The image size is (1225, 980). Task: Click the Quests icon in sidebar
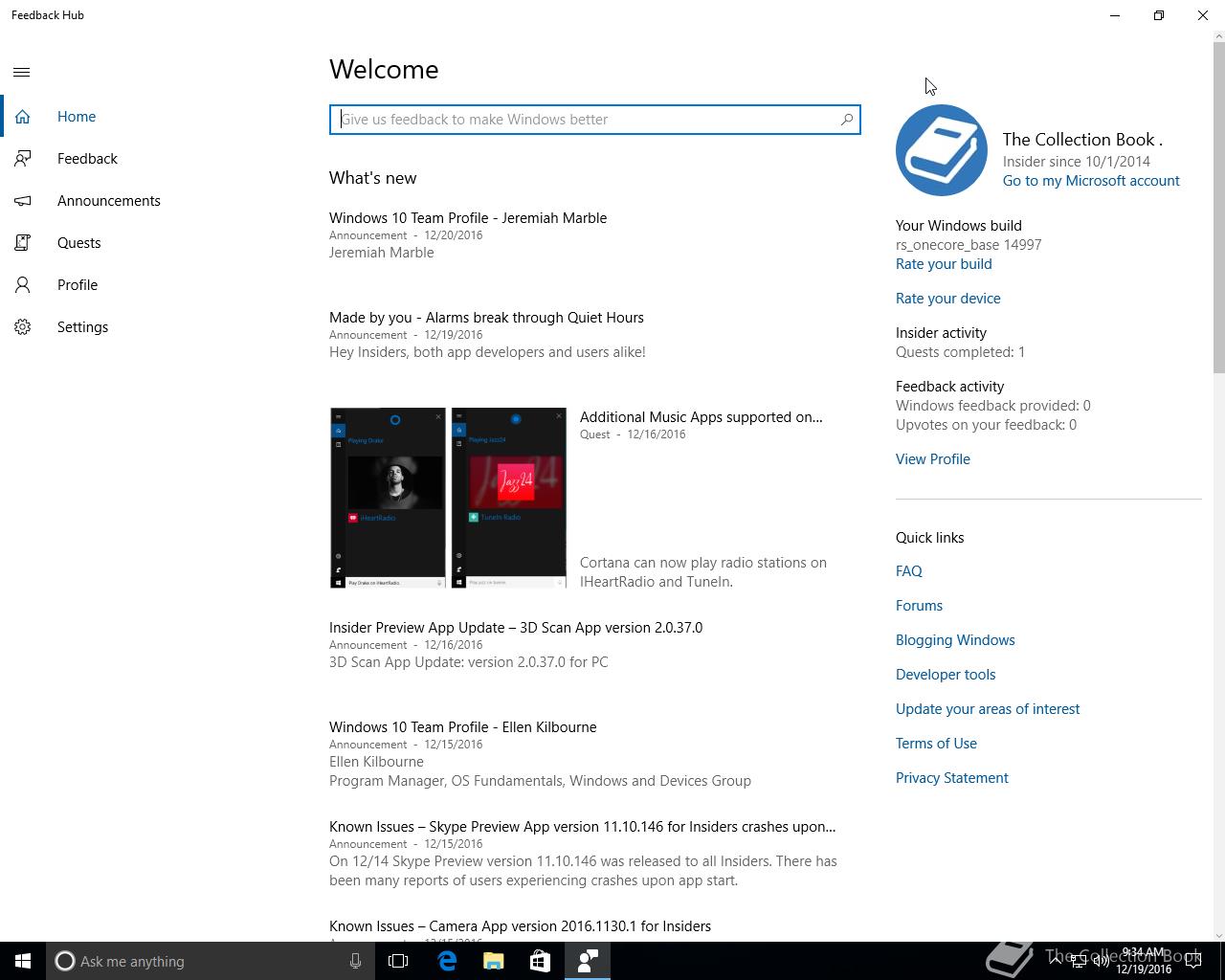[22, 243]
